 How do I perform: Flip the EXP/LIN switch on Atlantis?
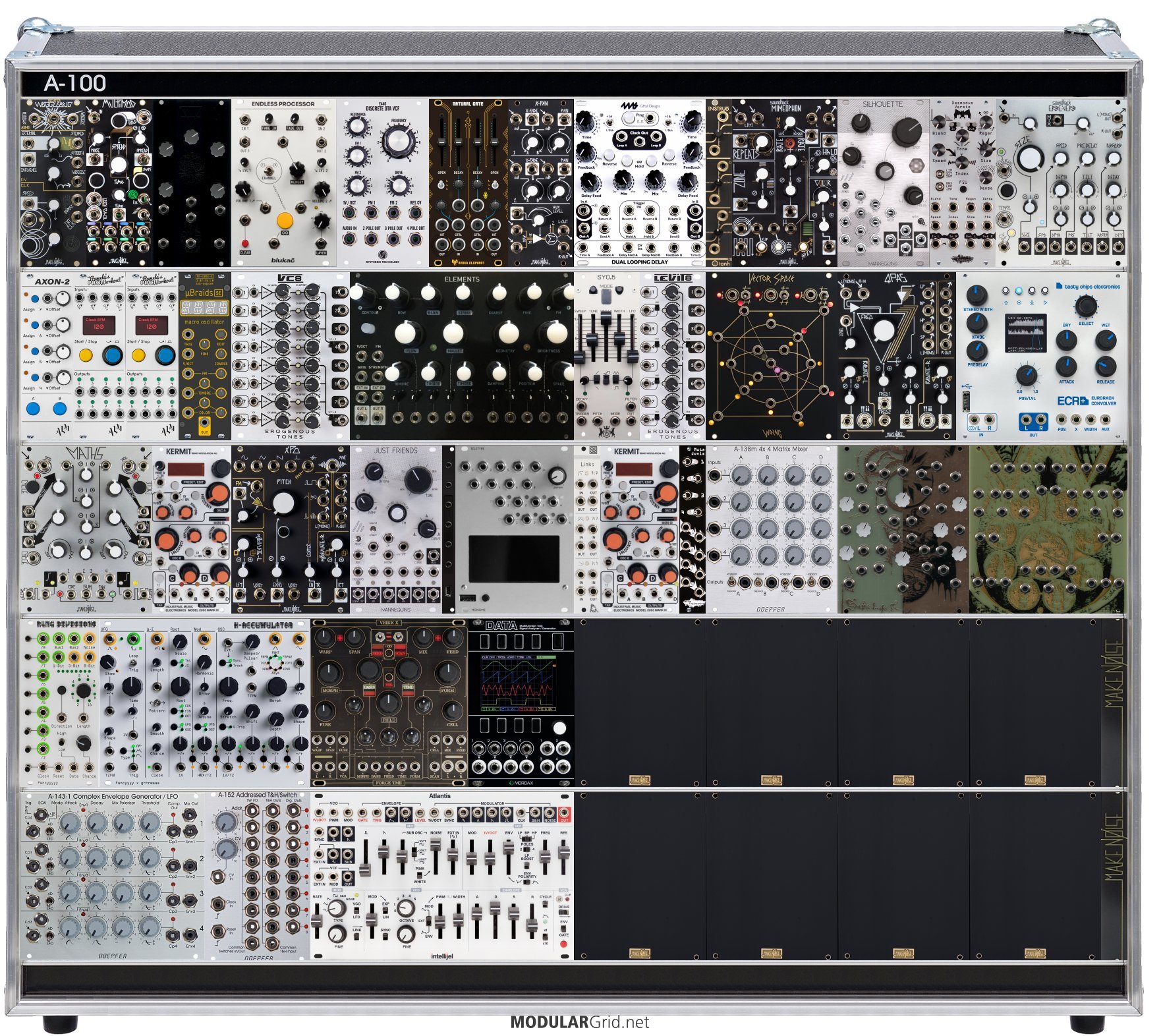pyautogui.click(x=385, y=911)
